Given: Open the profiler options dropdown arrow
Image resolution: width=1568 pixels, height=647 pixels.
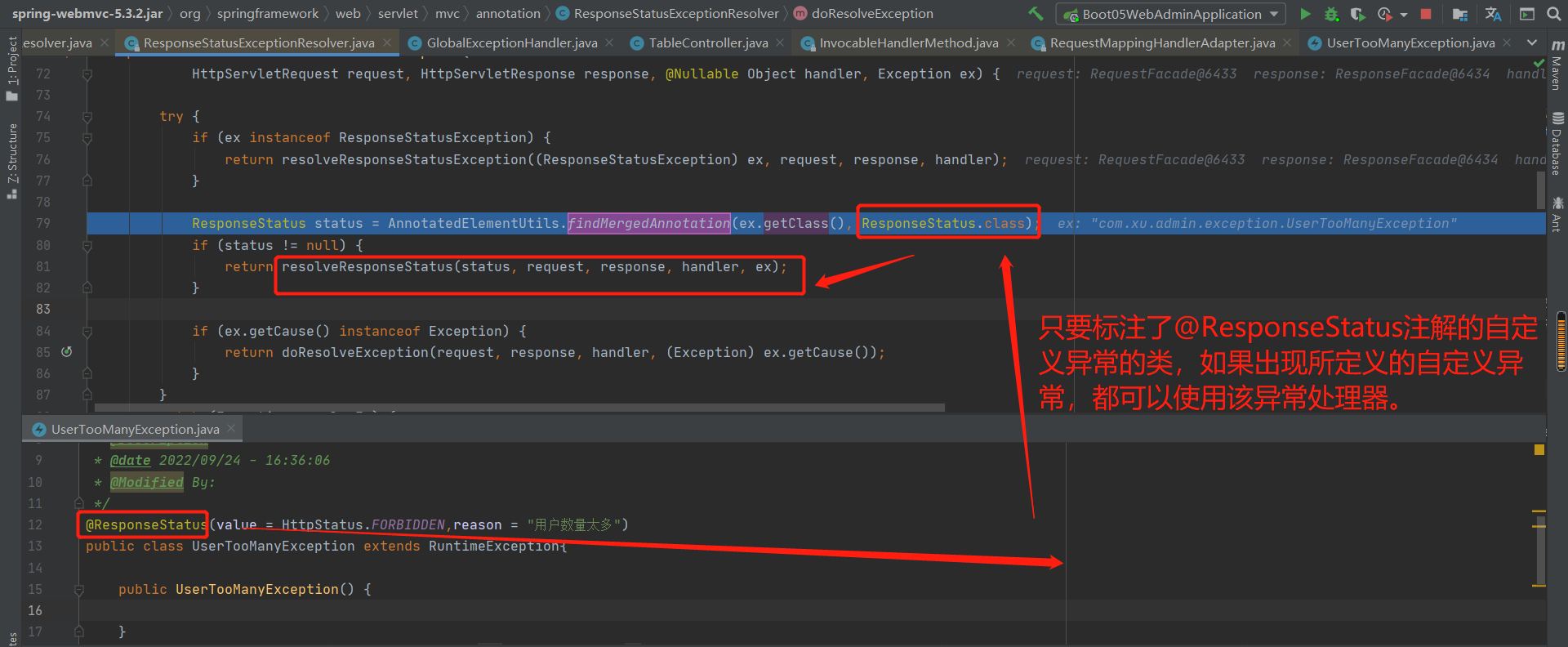Looking at the screenshot, I should pyautogui.click(x=1404, y=15).
